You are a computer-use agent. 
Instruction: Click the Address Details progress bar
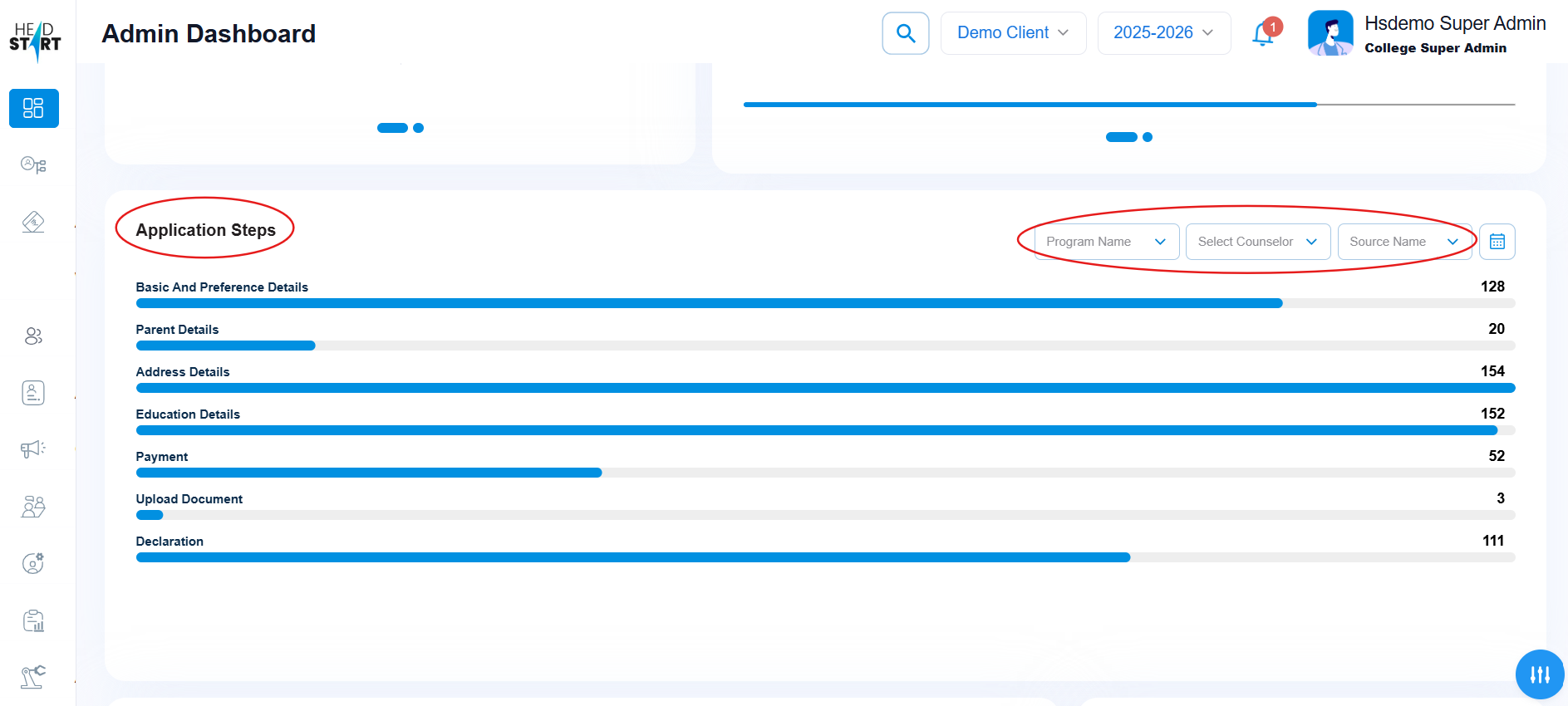824,388
